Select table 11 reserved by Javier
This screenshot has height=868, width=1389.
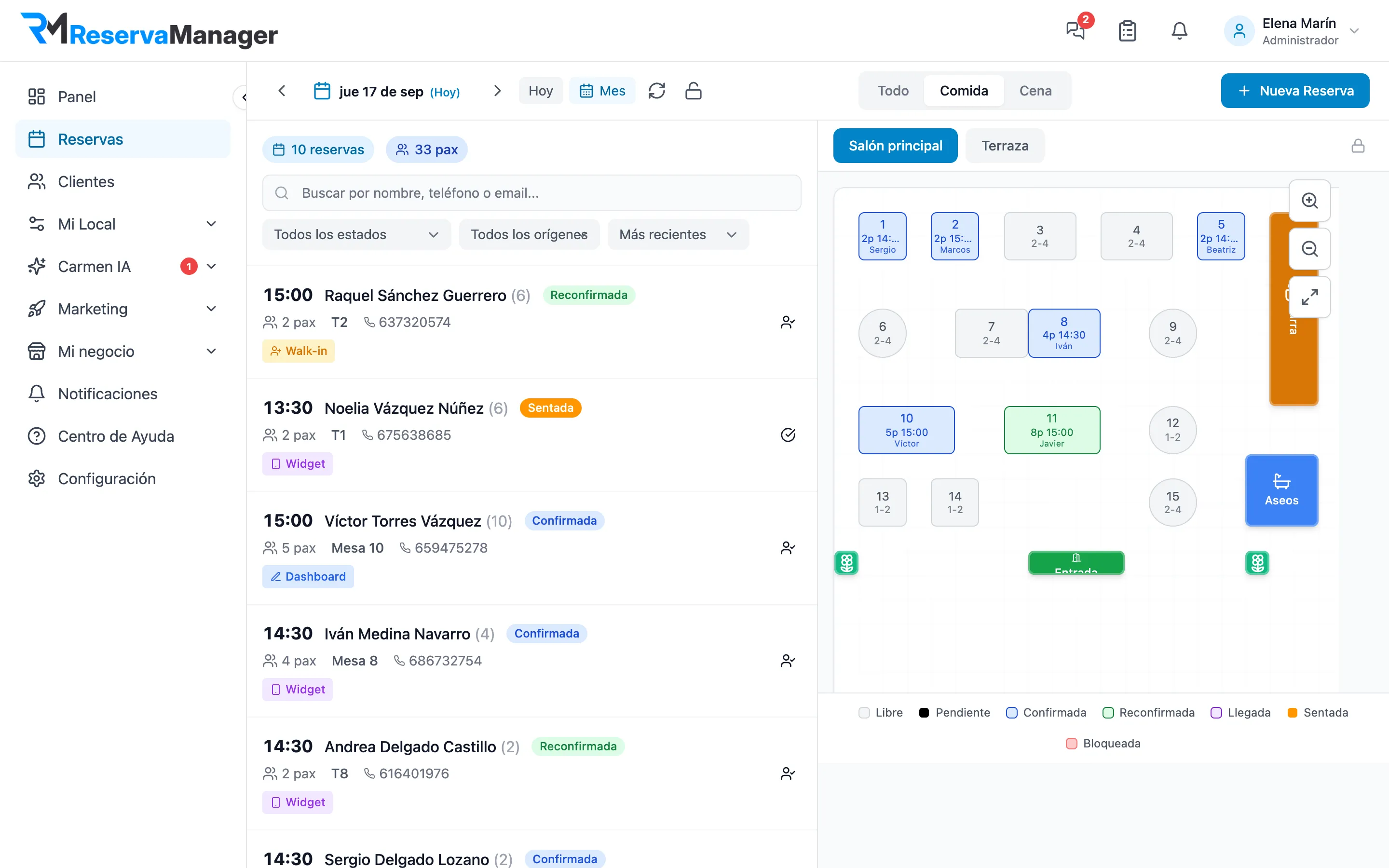(x=1051, y=430)
